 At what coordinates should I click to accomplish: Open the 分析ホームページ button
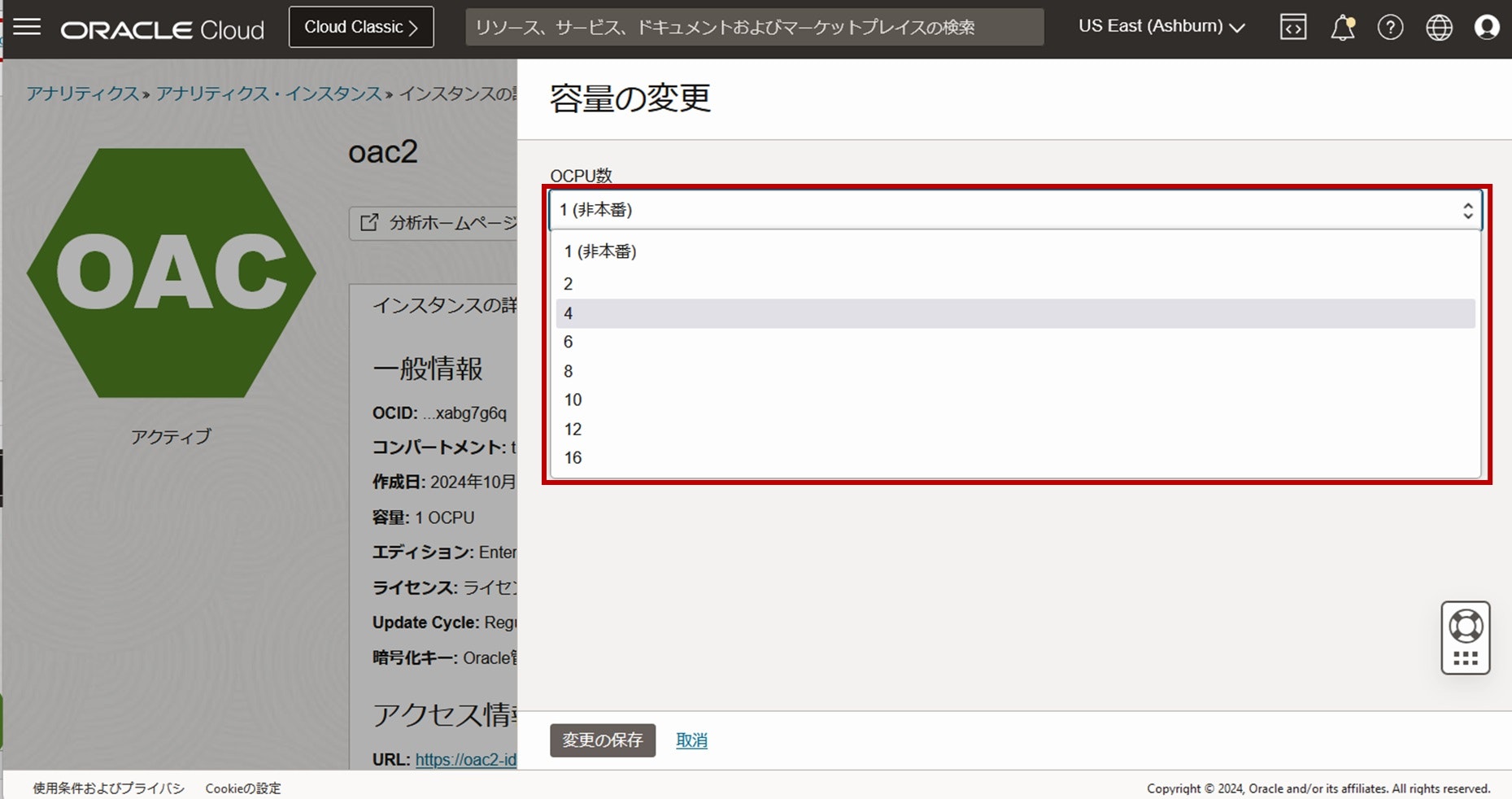coord(434,223)
